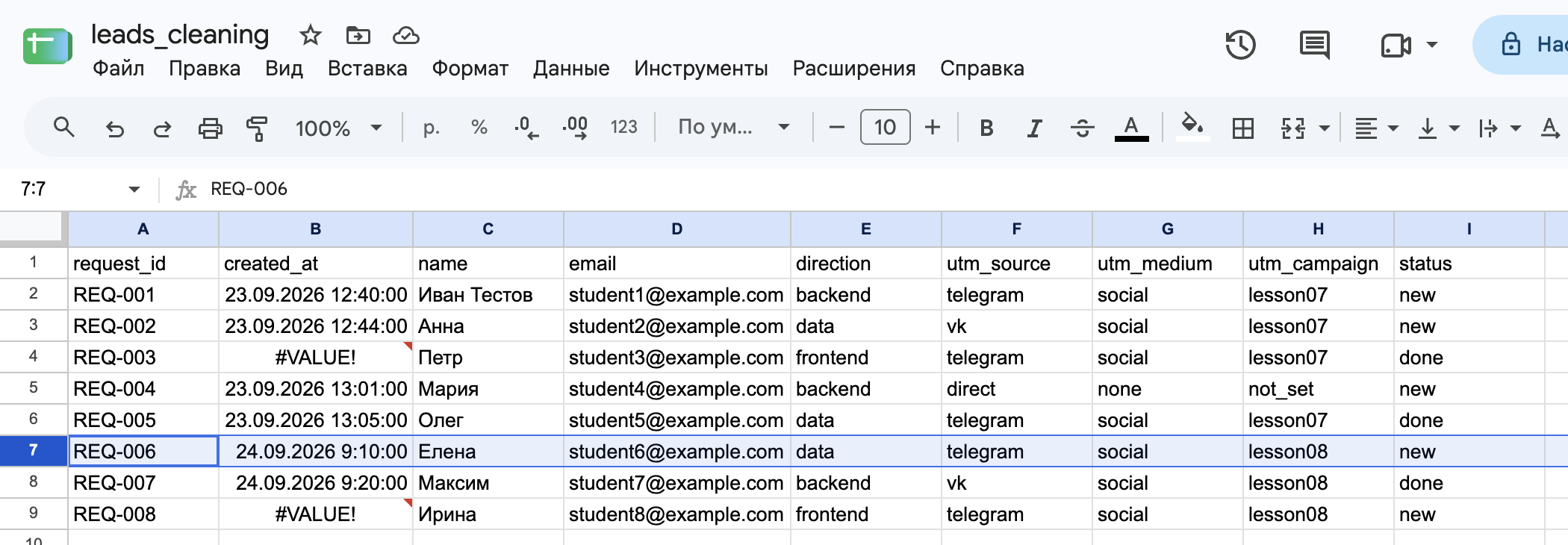Expand the name box dropdown arrow

pyautogui.click(x=134, y=189)
